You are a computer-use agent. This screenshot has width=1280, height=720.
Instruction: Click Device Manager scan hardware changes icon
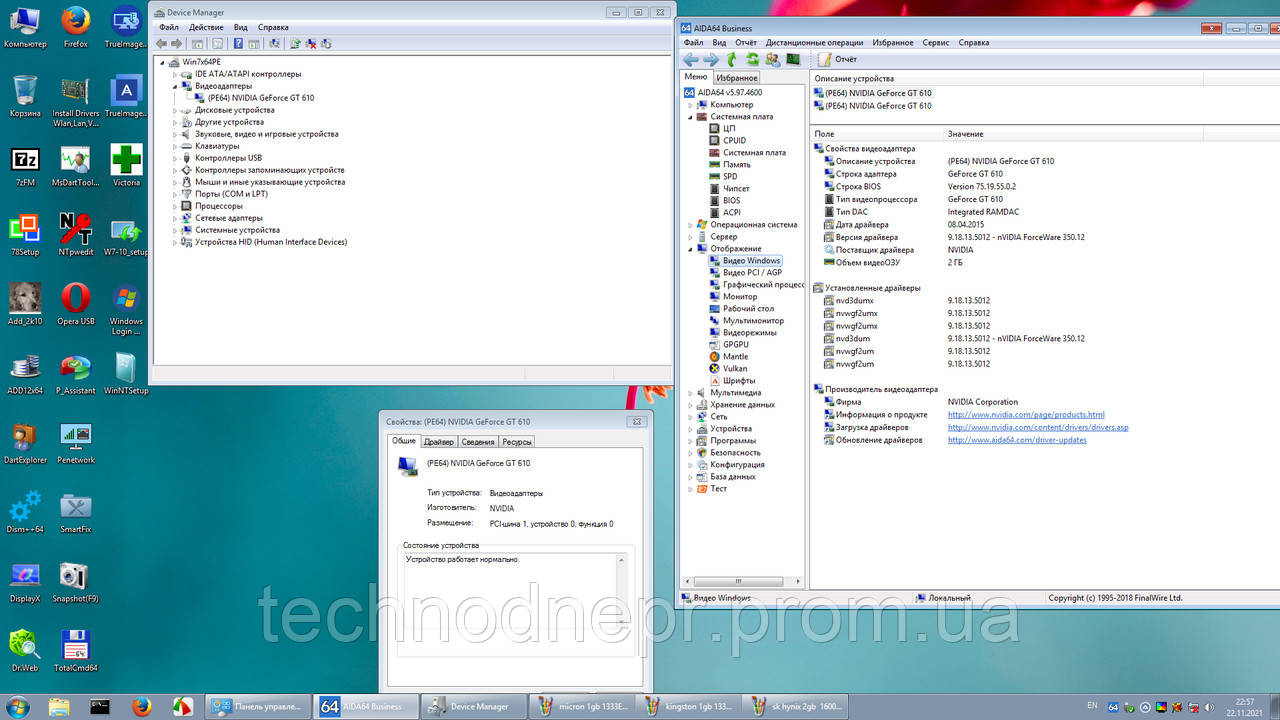point(275,43)
